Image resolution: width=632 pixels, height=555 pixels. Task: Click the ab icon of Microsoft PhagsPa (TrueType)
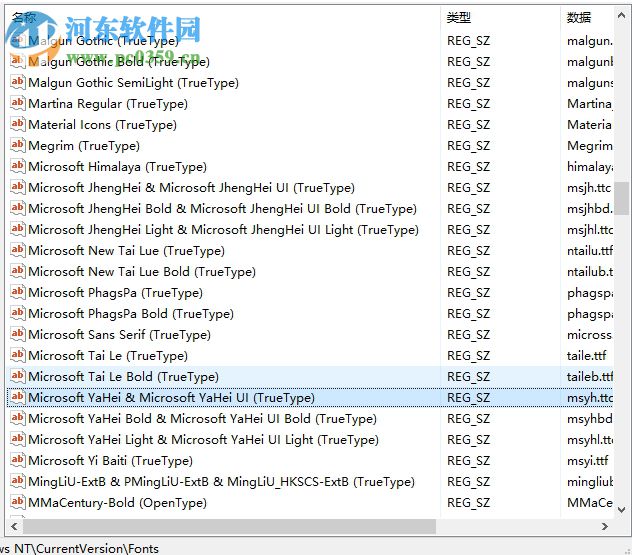(17, 291)
